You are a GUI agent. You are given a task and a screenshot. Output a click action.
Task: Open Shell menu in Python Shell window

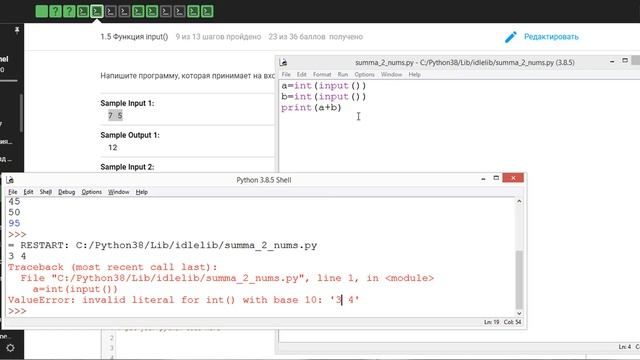45,192
